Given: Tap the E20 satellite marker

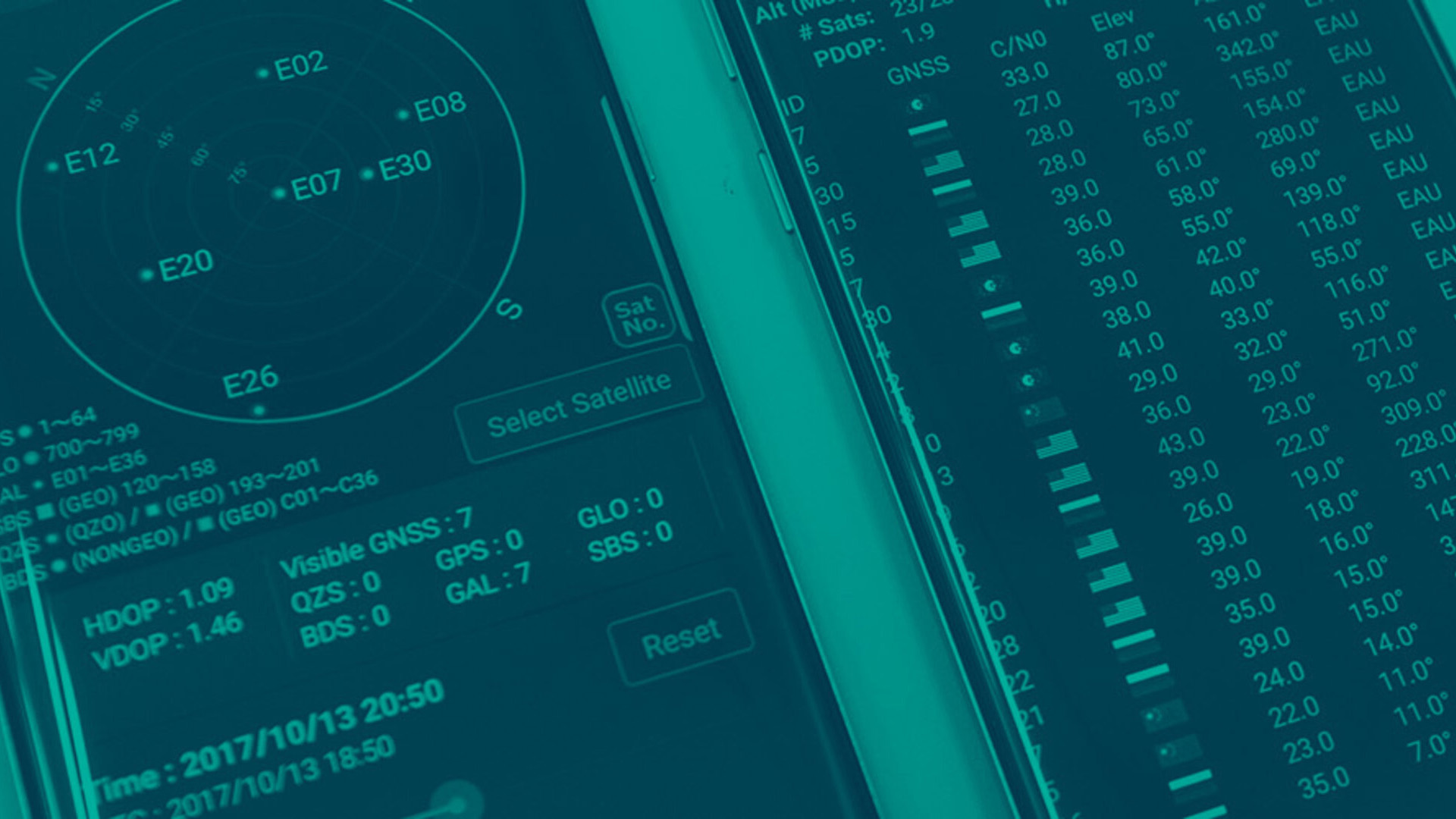Looking at the screenshot, I should [x=147, y=275].
